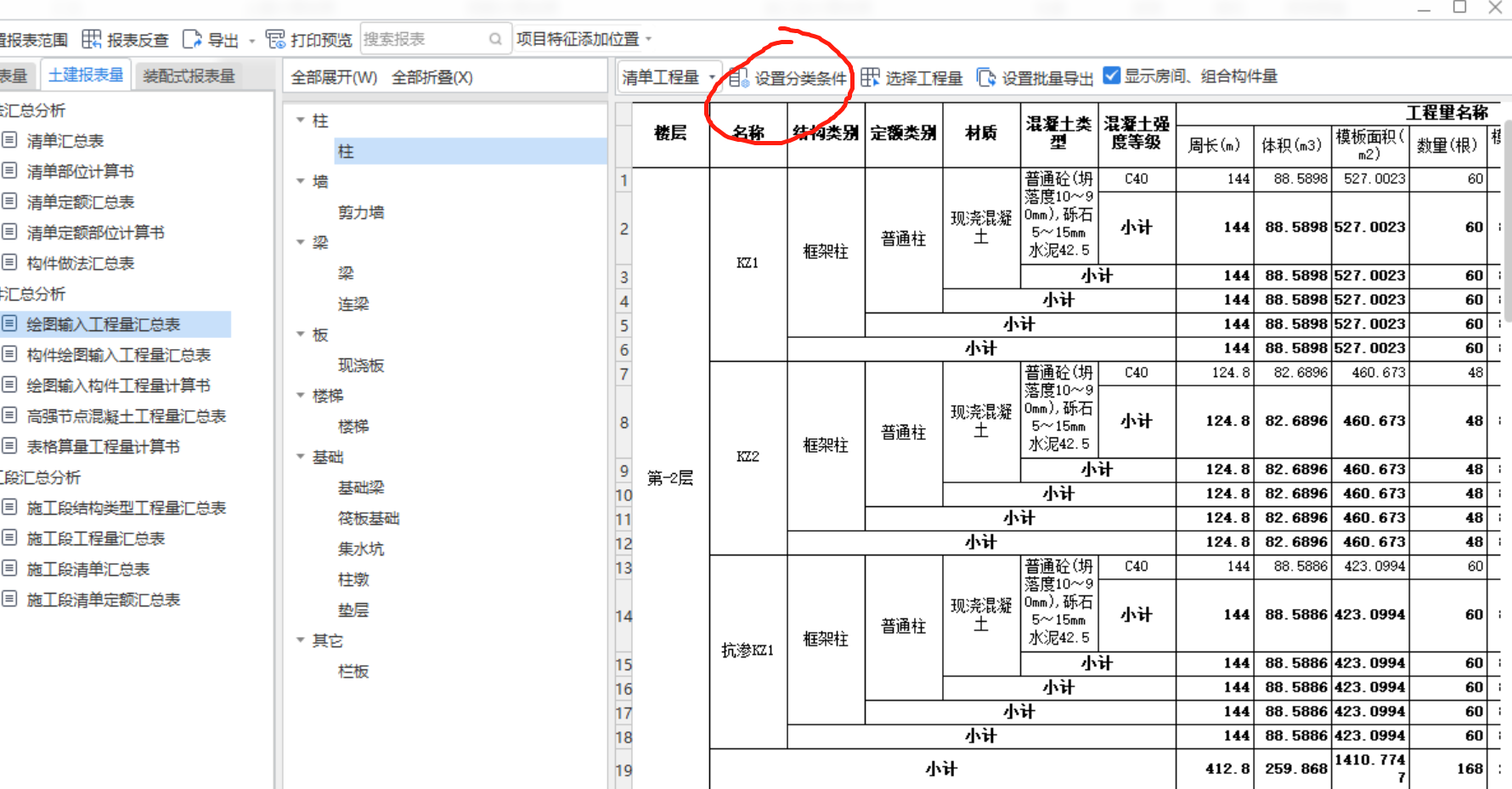
Task: Click 全部折叠(X) button
Action: tap(432, 77)
